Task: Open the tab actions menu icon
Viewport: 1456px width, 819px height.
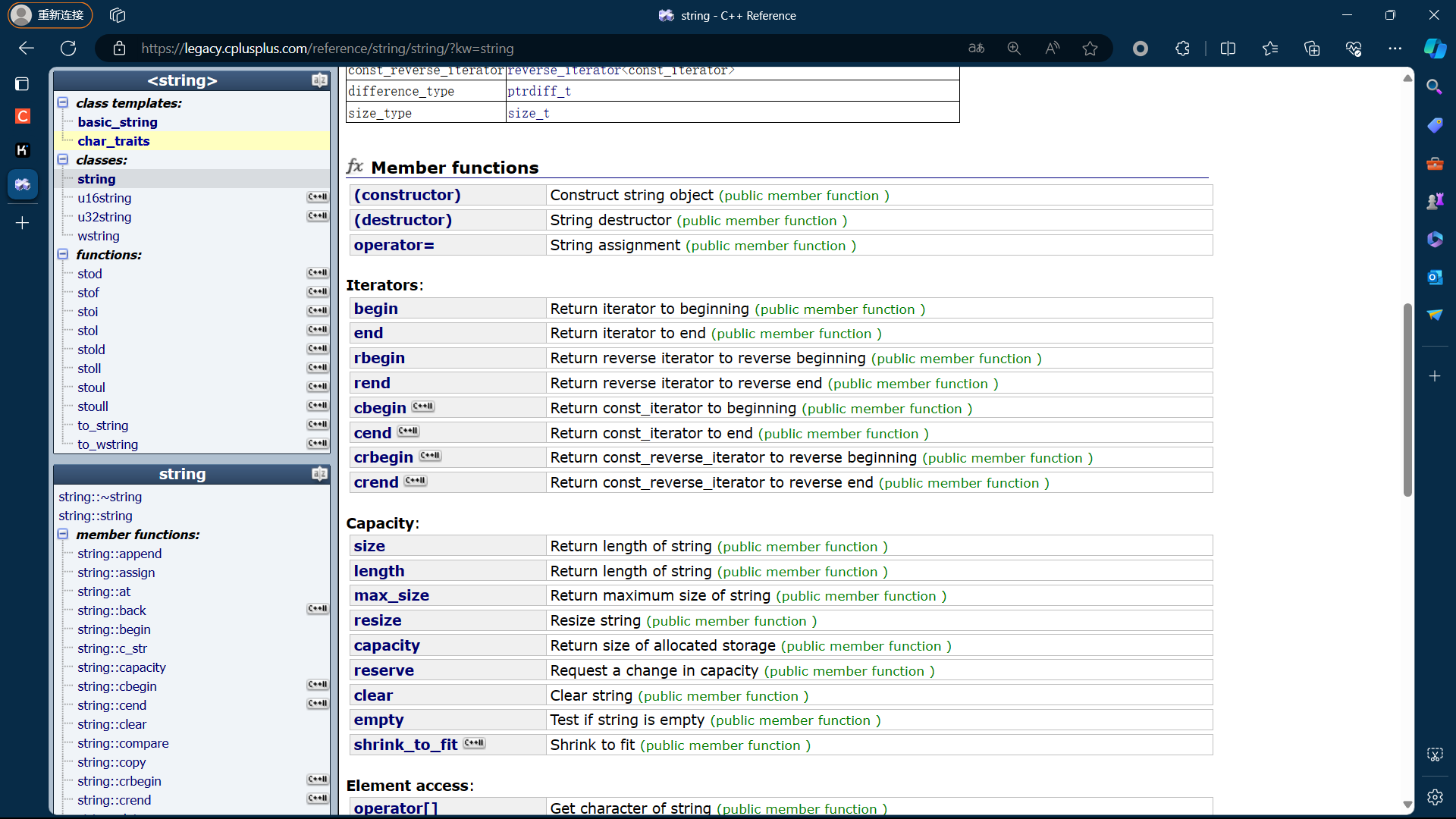Action: (117, 15)
